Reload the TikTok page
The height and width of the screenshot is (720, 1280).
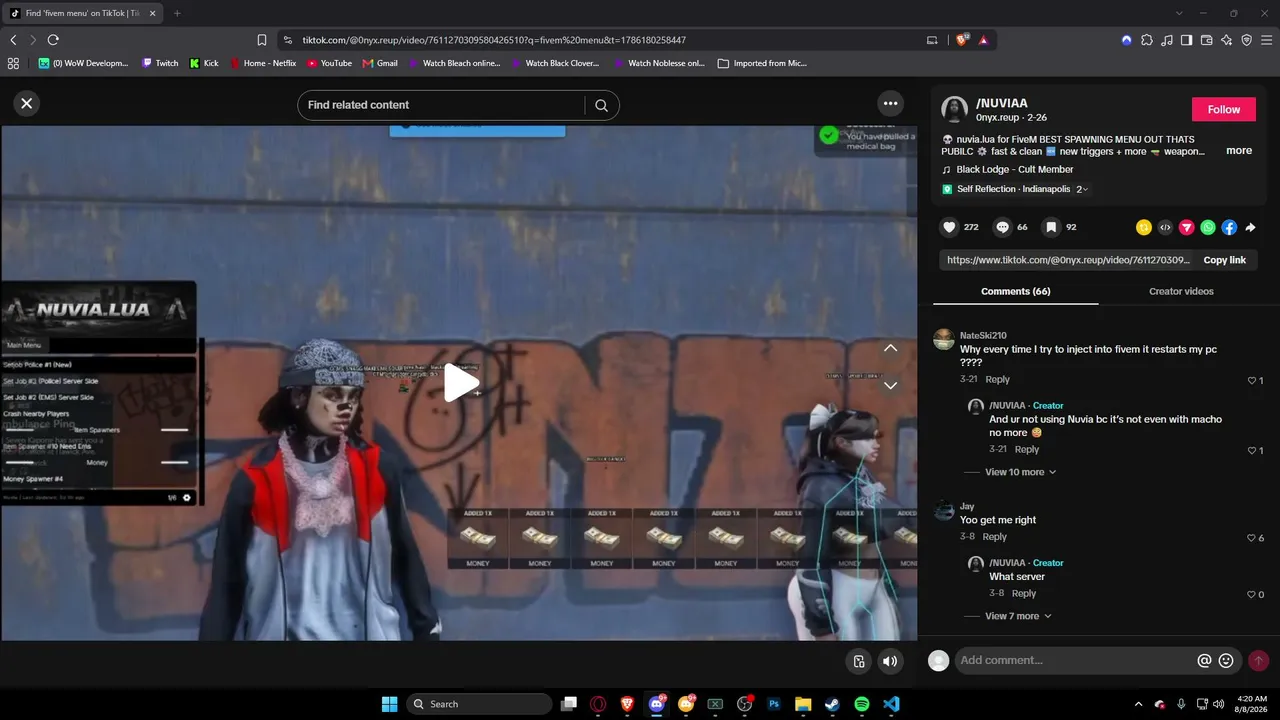coord(53,40)
